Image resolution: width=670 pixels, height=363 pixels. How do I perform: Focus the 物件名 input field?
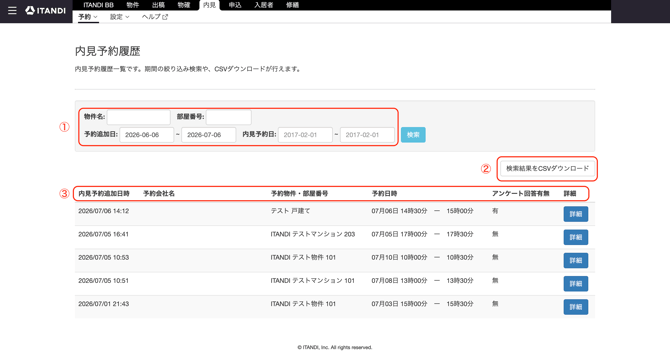138,117
